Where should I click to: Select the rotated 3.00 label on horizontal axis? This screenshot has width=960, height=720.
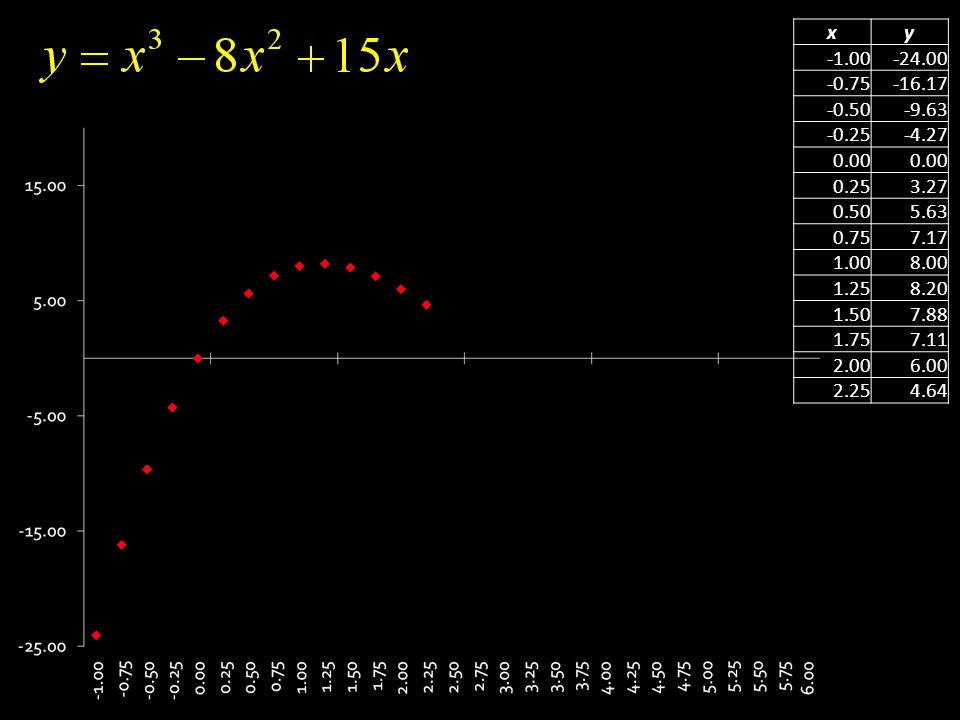pos(505,677)
